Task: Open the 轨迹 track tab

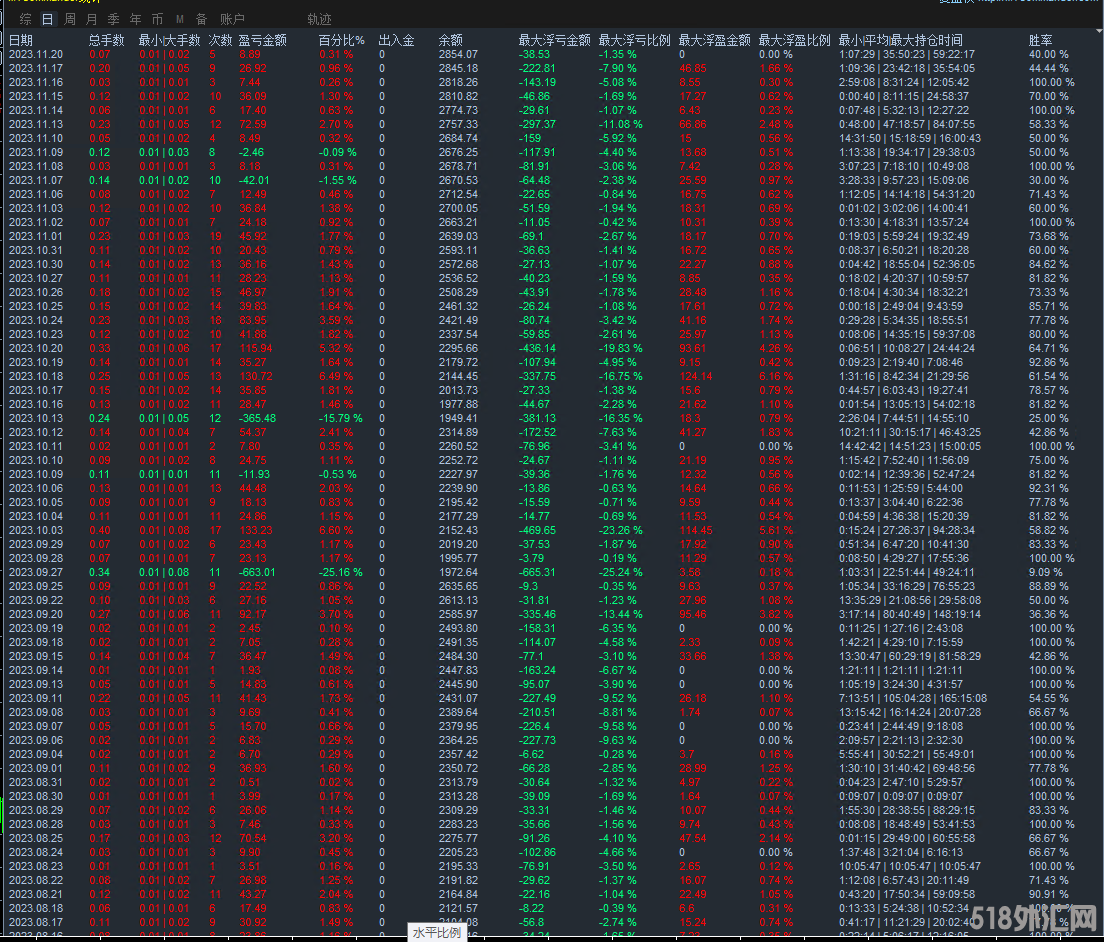Action: tap(319, 19)
